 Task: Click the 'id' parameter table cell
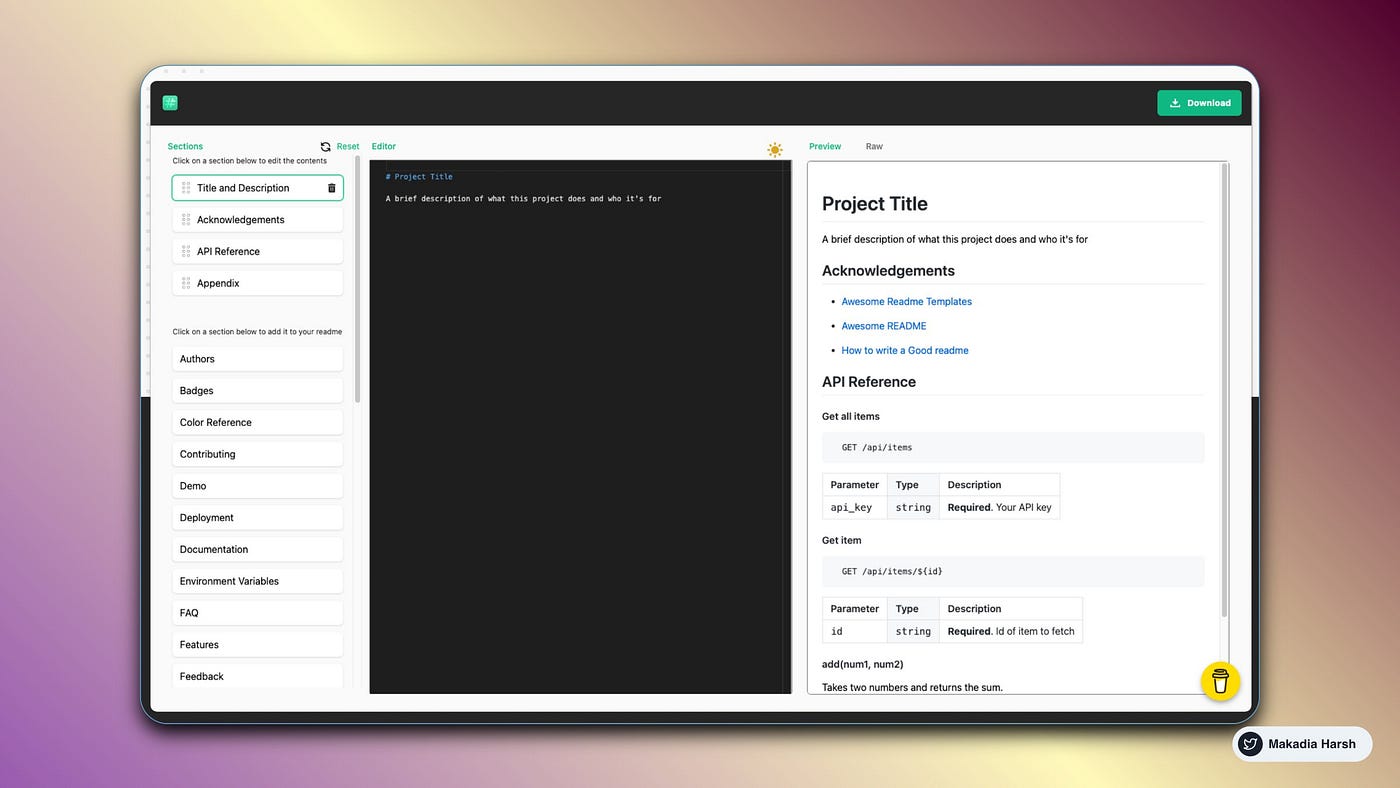[855, 632]
